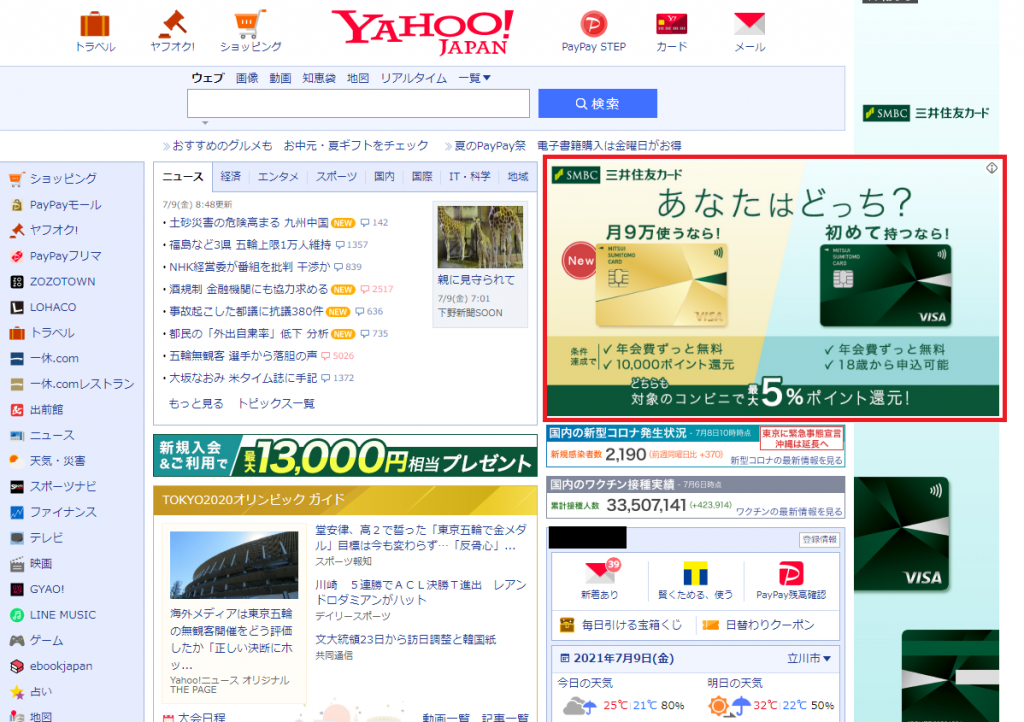Screen dimensions: 1024x722
Task: Click the PayPayモール sidebar icon
Action: (17, 205)
